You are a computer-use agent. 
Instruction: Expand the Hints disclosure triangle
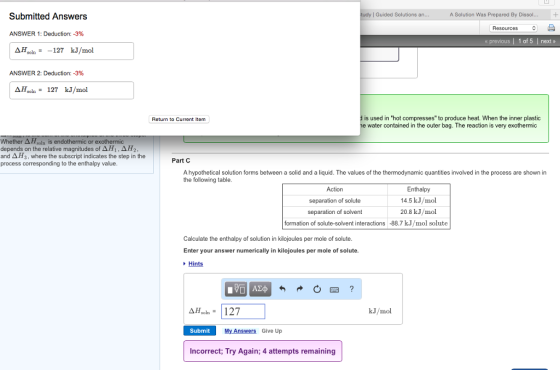[185, 264]
